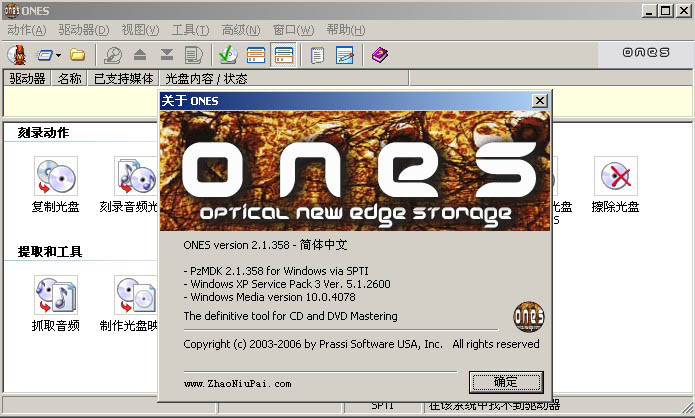This screenshot has height=418, width=695.
Task: Click the PzMDK 2.1.358 for Windows line
Action: coord(276,271)
